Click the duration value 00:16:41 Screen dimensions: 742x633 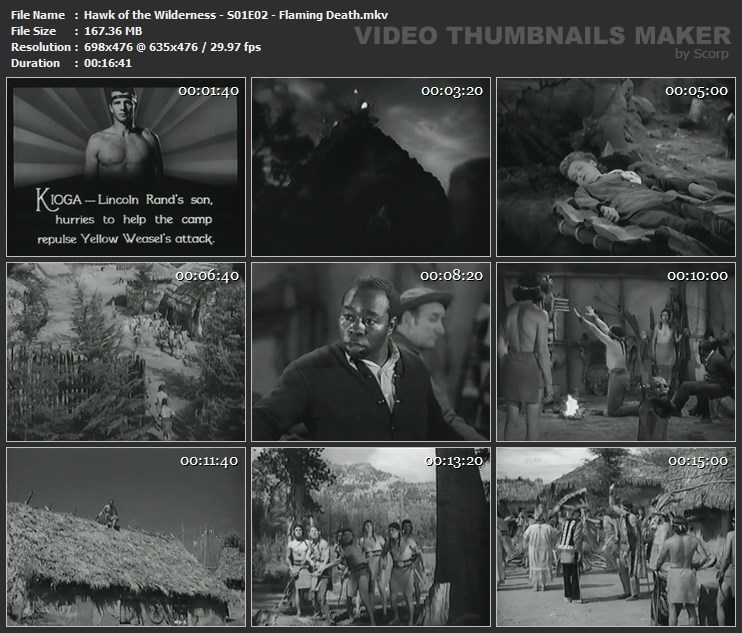click(108, 63)
